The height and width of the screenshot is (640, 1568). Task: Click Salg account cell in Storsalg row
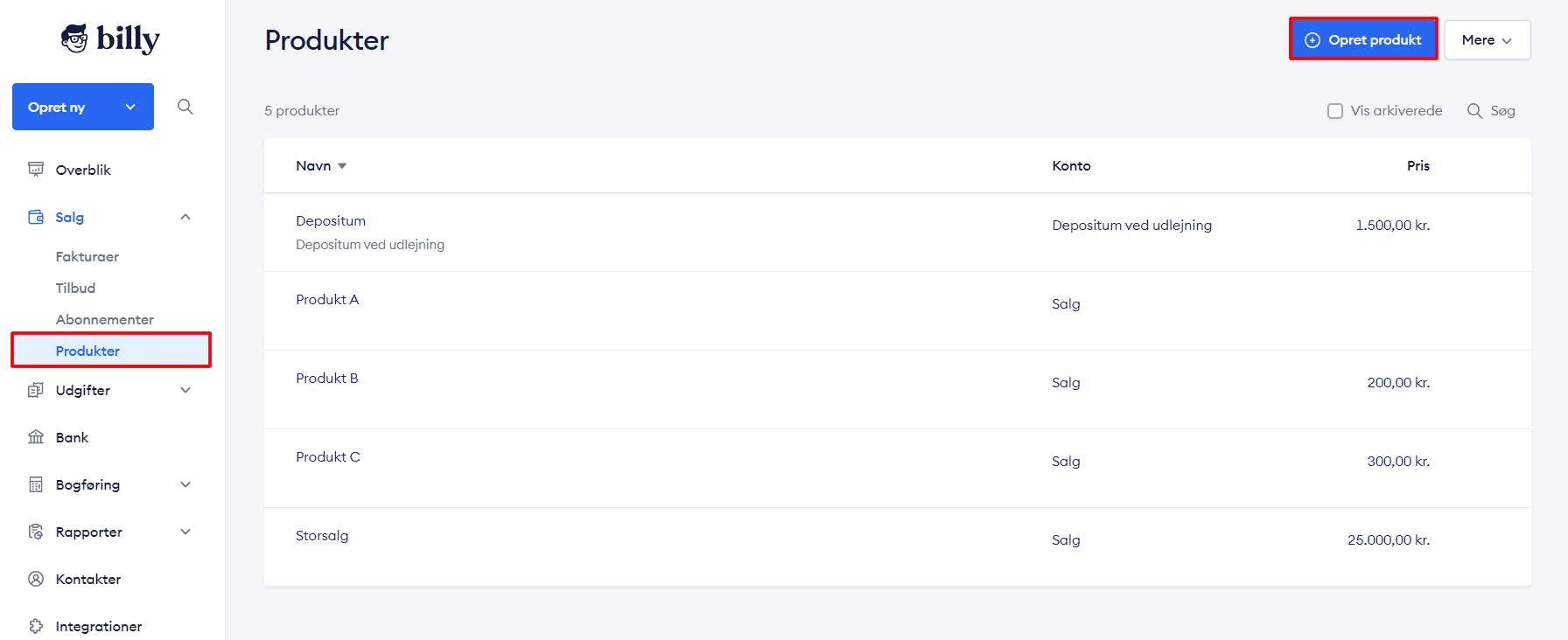(1066, 539)
